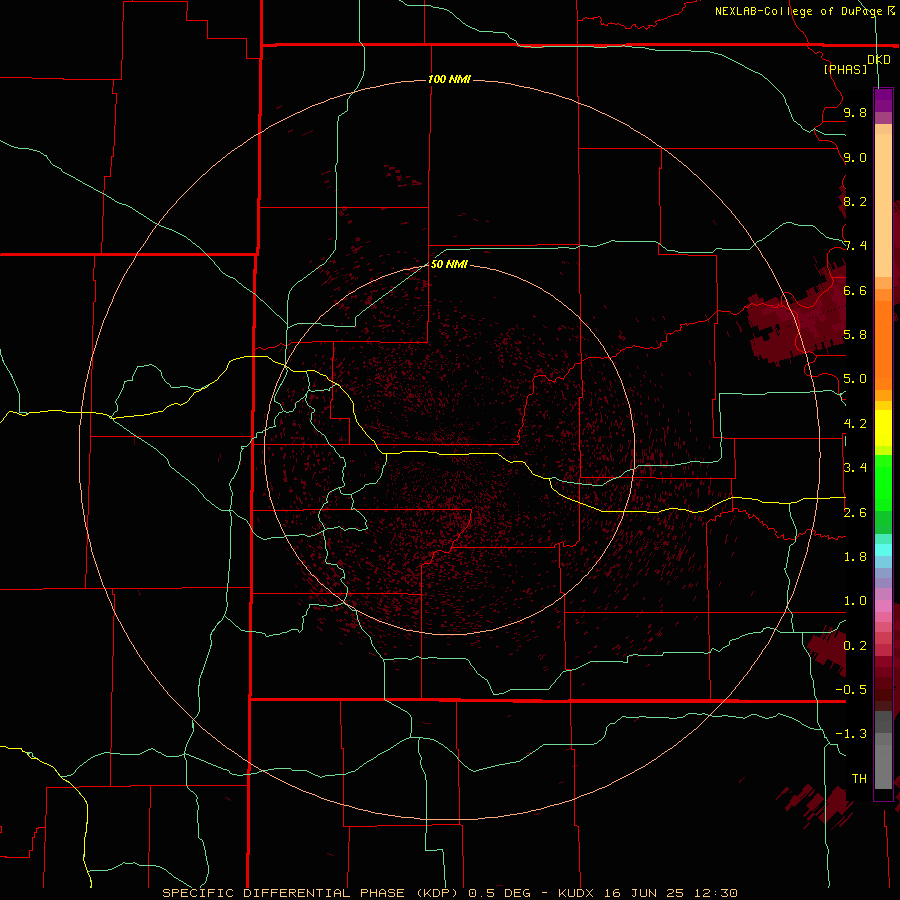Pick the bright yellow segment of color bar
The width and height of the screenshot is (900, 900).
[x=883, y=428]
